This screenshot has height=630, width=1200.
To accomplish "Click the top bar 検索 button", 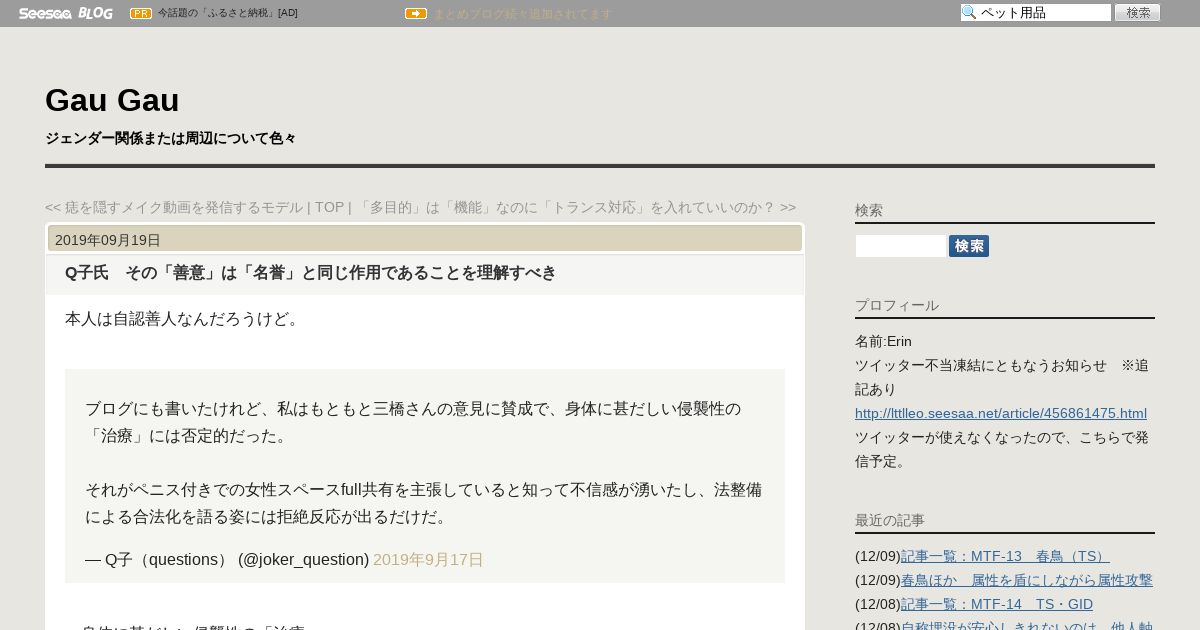I will 1137,13.
